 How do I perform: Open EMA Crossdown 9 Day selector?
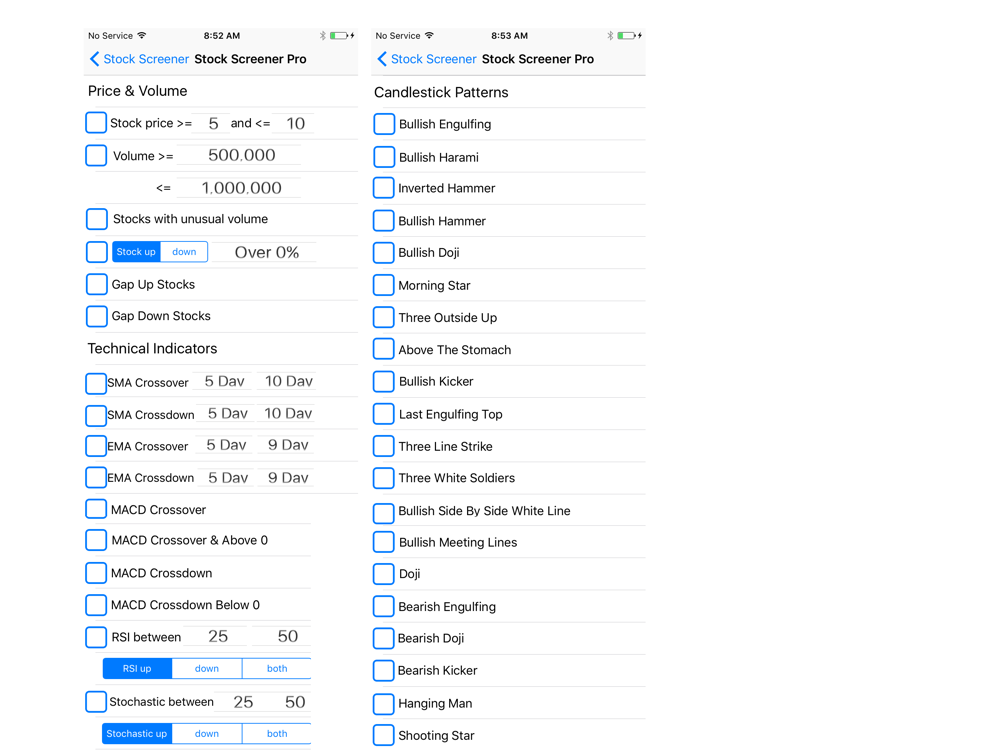(288, 478)
